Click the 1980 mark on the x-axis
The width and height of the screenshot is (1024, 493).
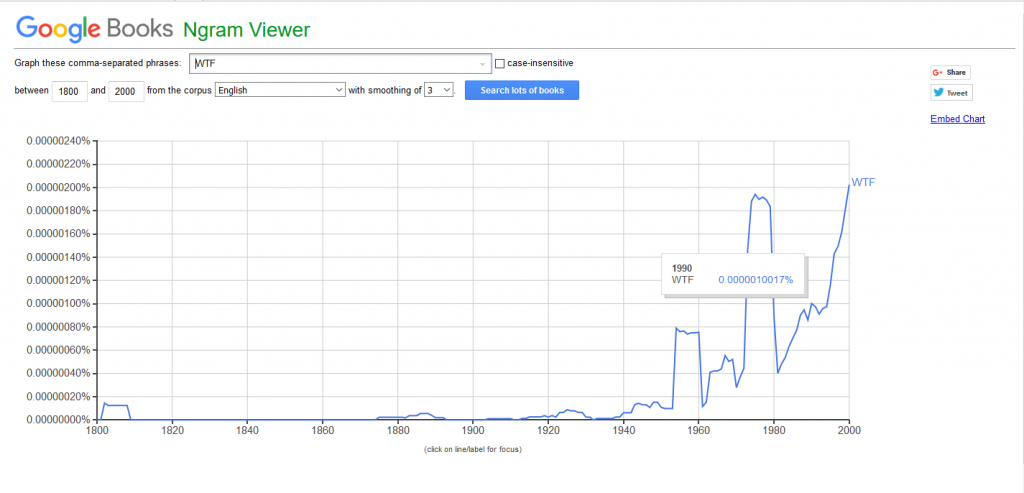[773, 431]
